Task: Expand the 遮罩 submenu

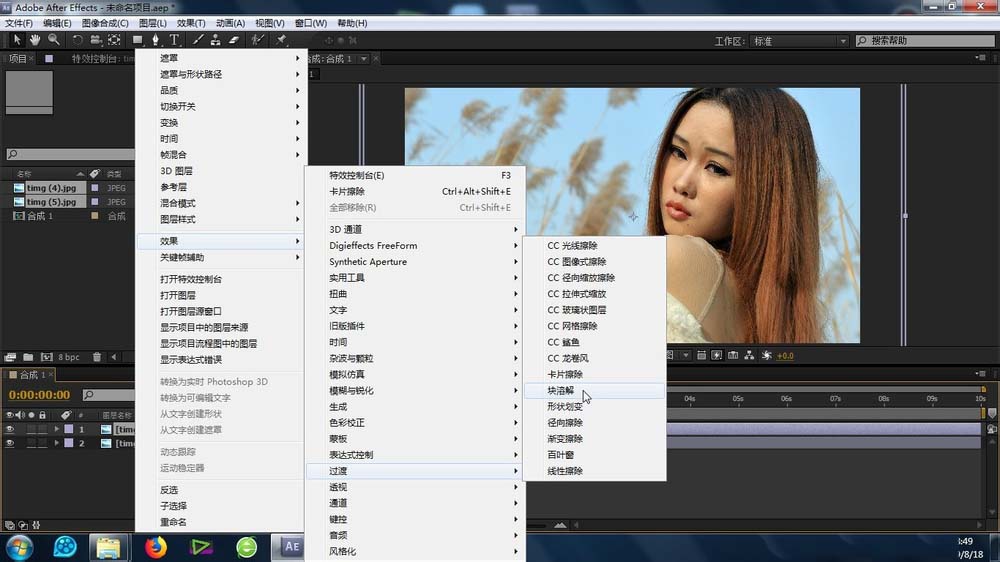Action: (x=222, y=58)
